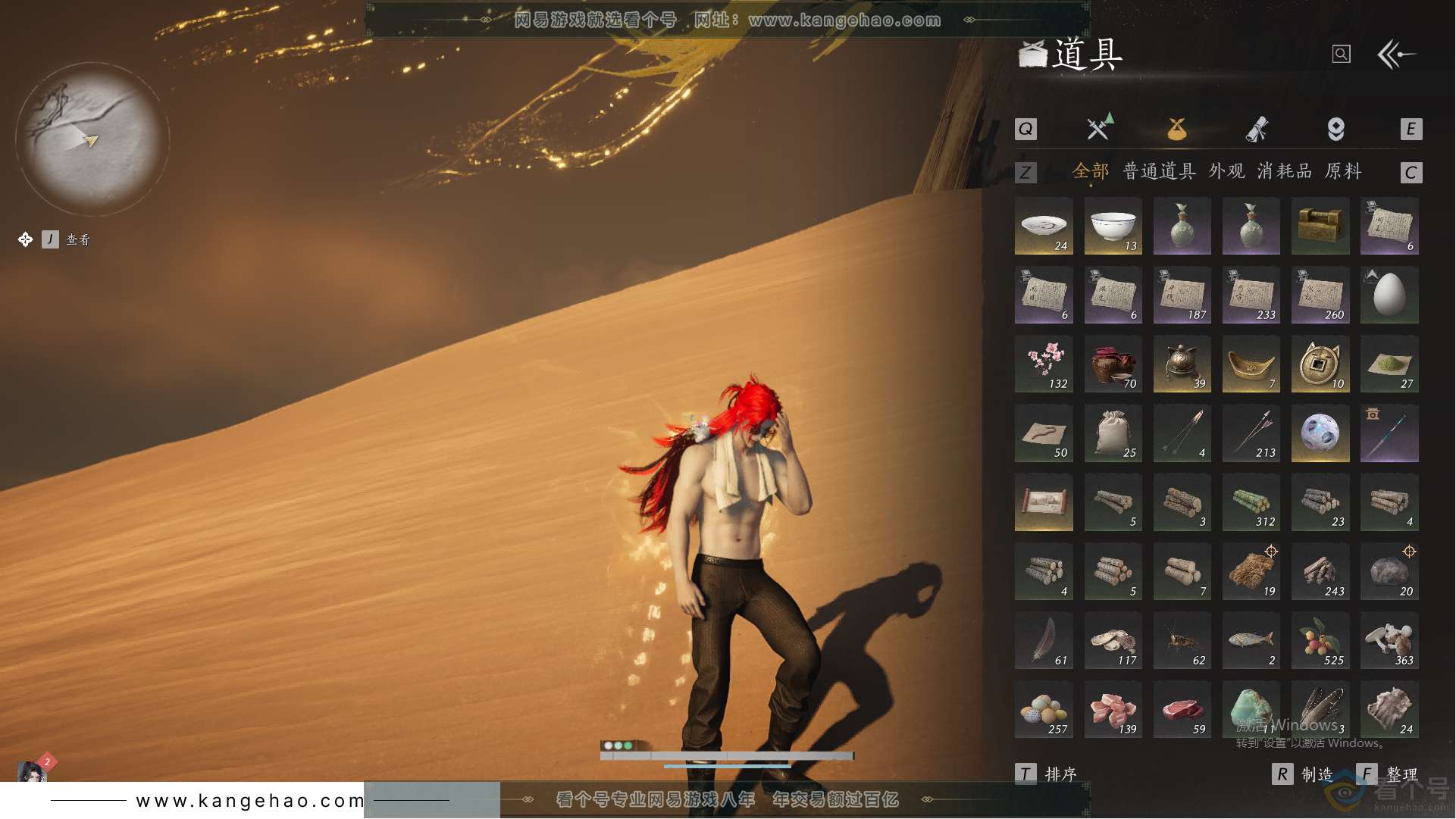The height and width of the screenshot is (819, 1456).
Task: Select the gold ingot item count 7
Action: pyautogui.click(x=1251, y=364)
